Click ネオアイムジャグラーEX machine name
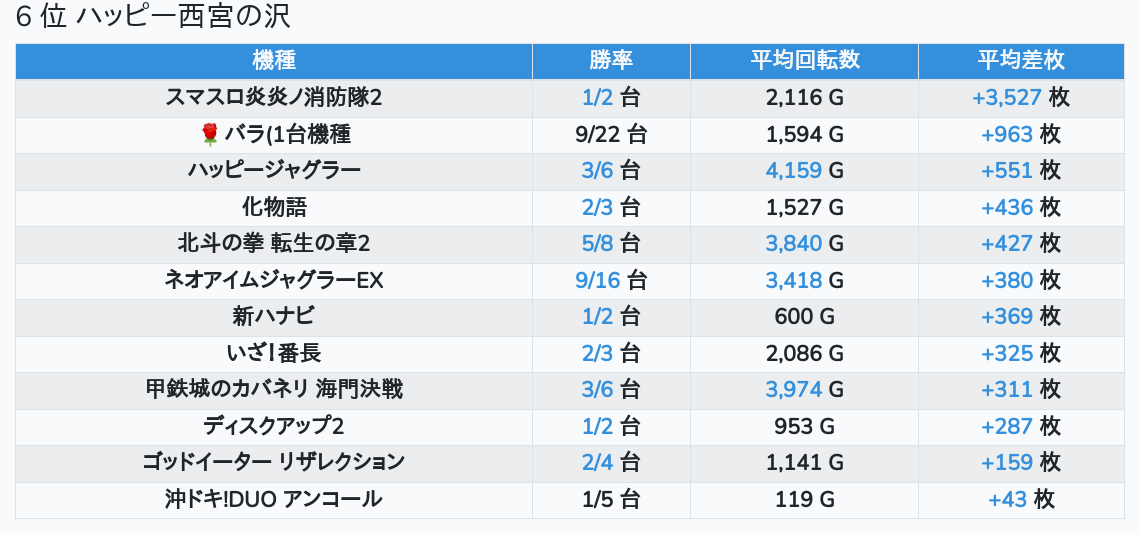 point(274,280)
